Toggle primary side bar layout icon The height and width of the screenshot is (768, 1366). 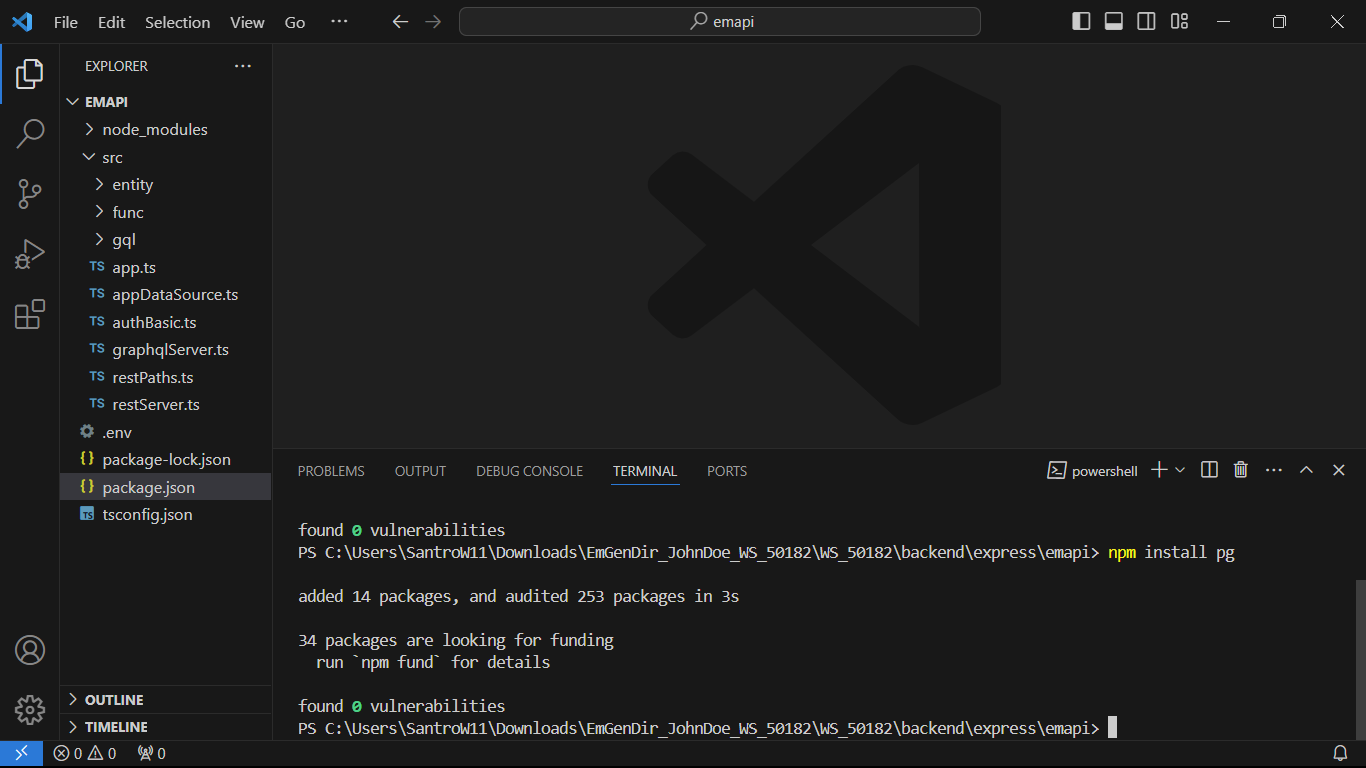pos(1081,22)
